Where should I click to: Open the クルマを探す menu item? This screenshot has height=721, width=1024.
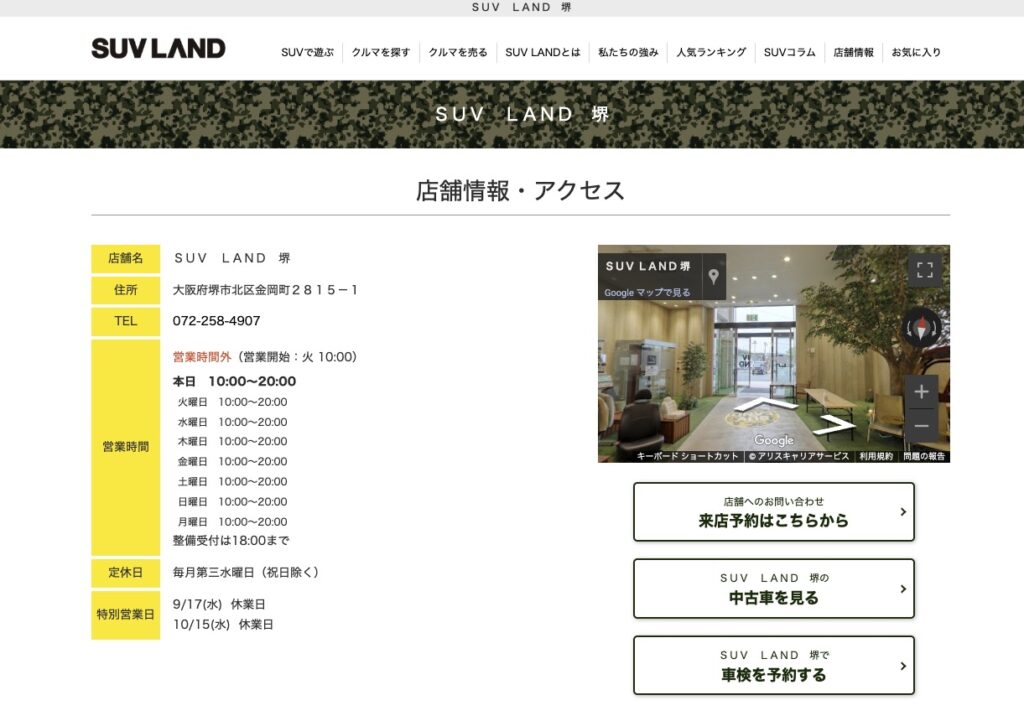point(381,52)
